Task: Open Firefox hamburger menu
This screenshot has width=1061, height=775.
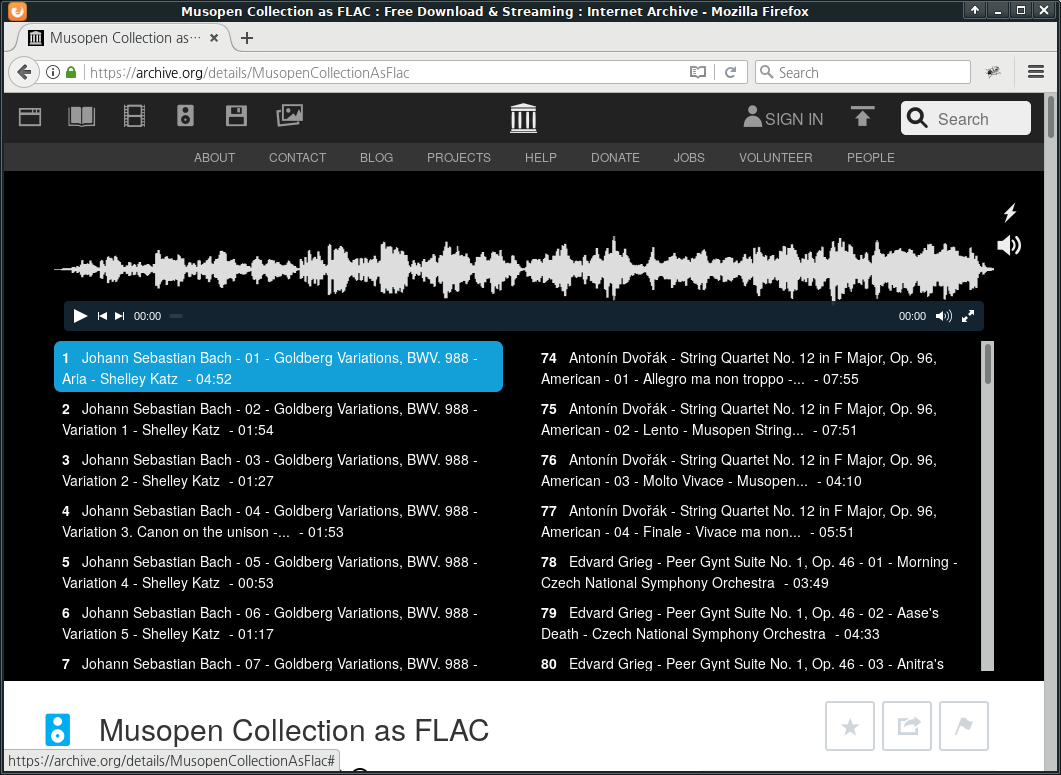Action: pyautogui.click(x=1035, y=72)
